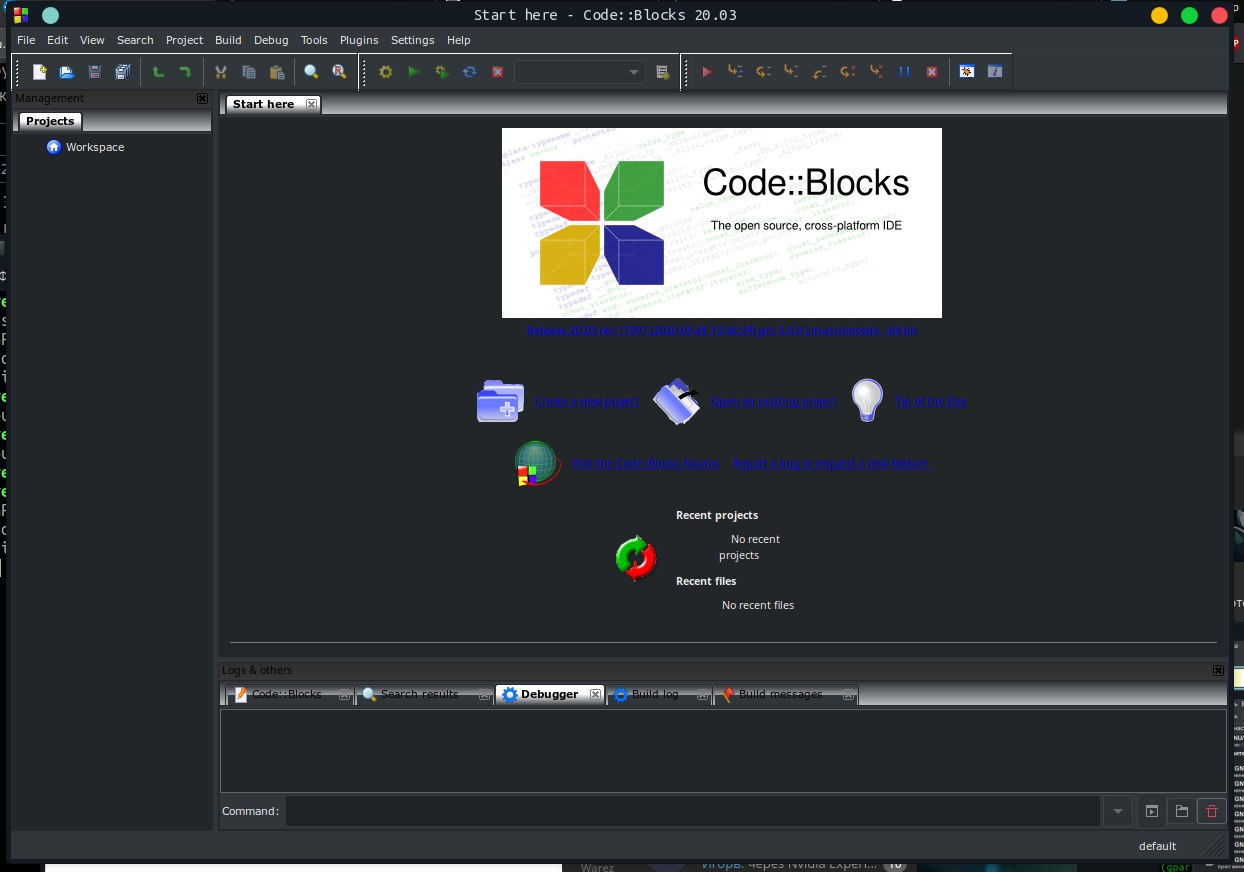Switch to the Build log tab
The width and height of the screenshot is (1244, 872).
[x=660, y=694]
